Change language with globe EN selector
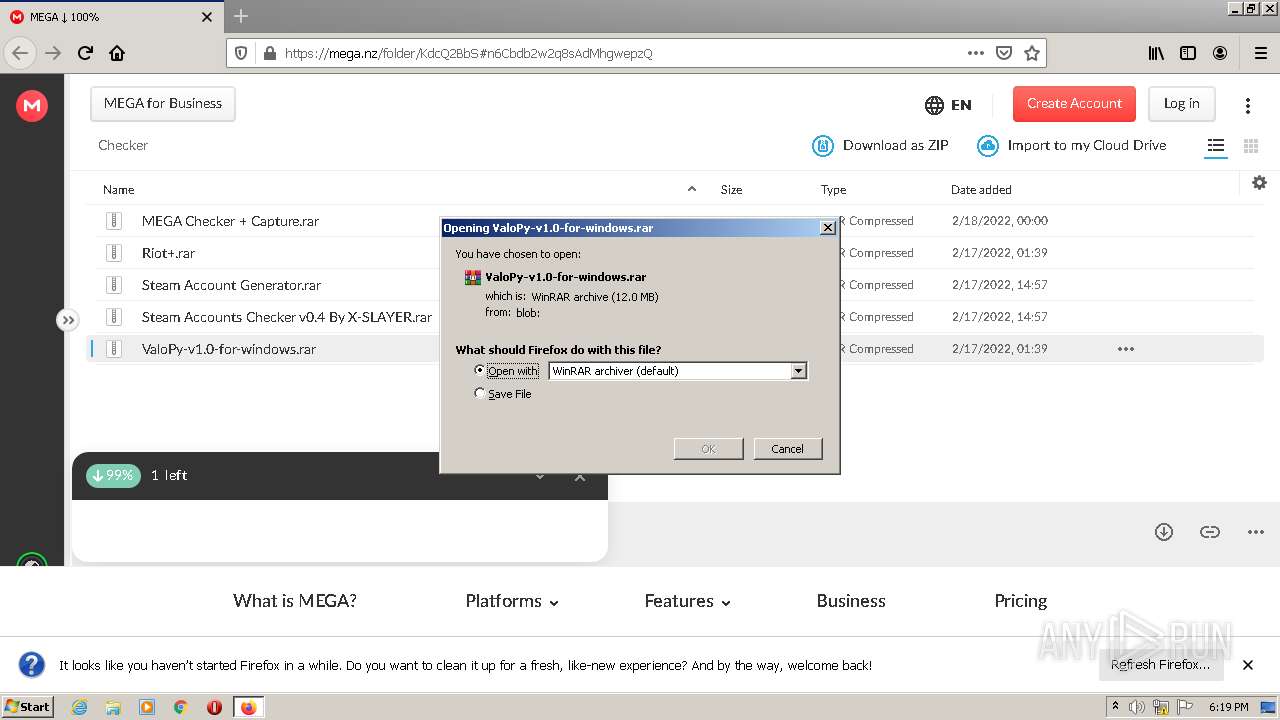 click(948, 104)
